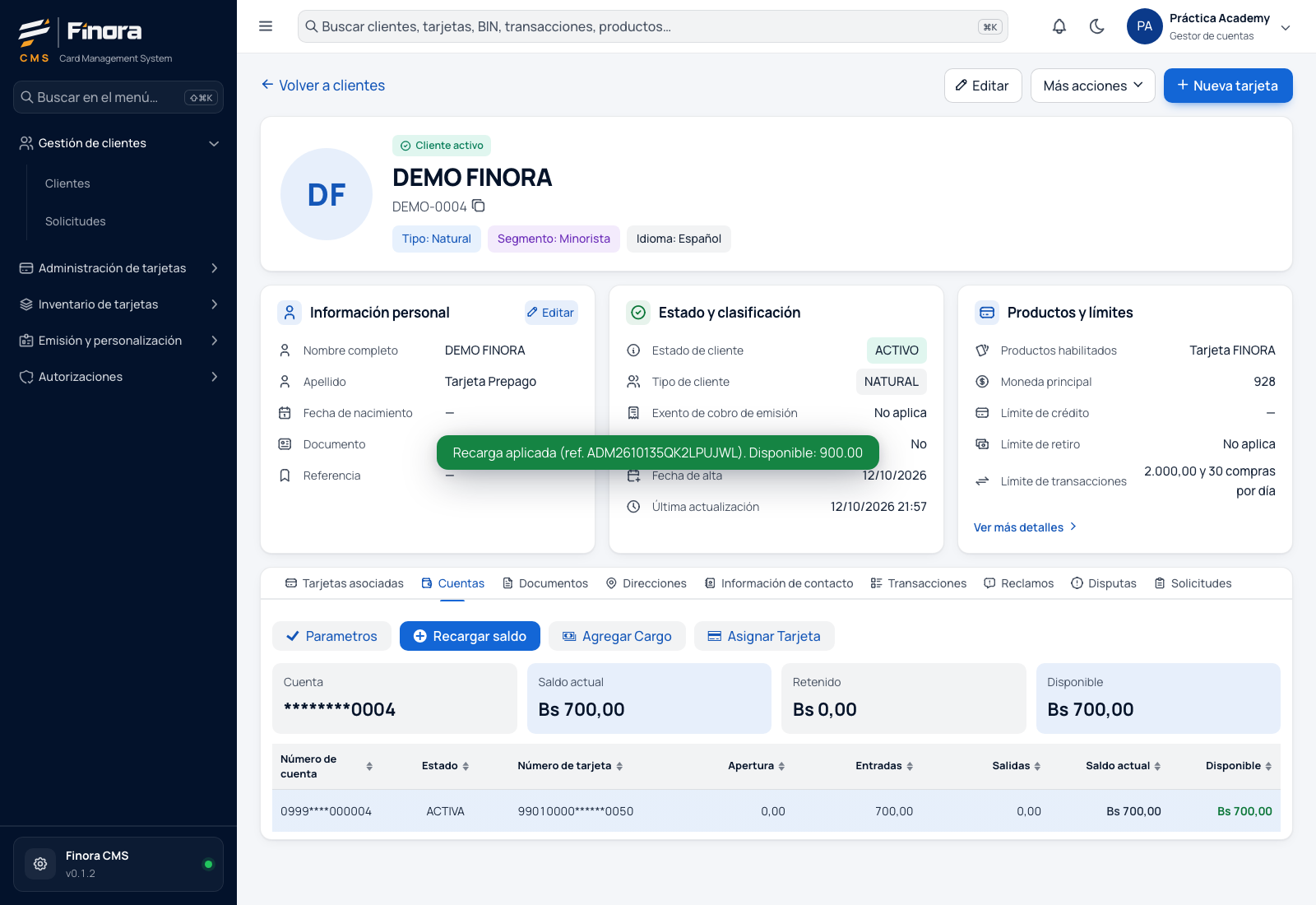Collapse Gestión de clientes menu
Viewport: 1316px width, 905px height.
(118, 143)
